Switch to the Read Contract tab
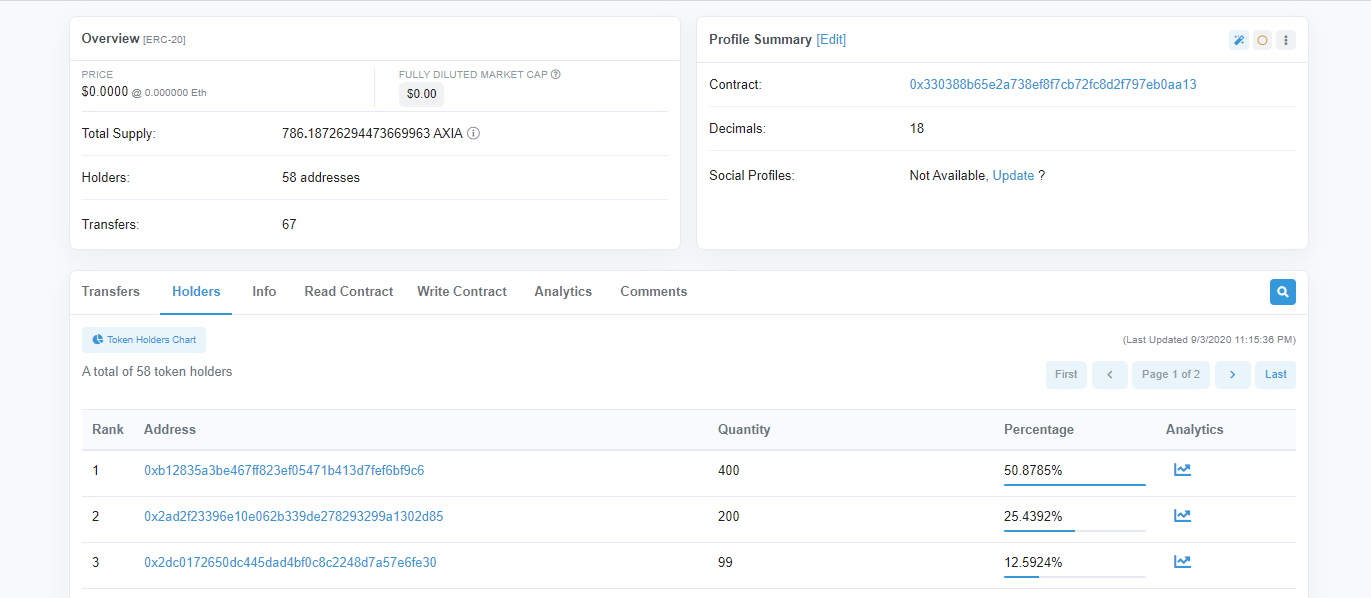 [x=349, y=292]
